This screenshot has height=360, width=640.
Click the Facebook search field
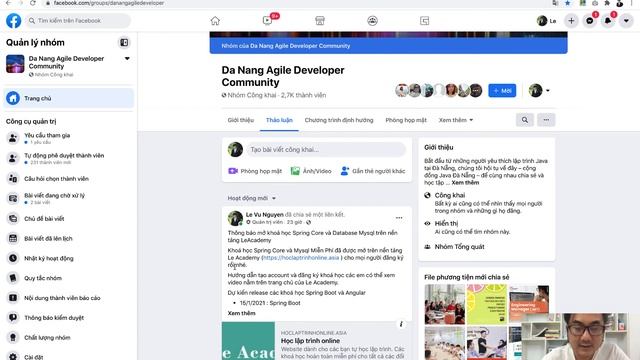[78, 20]
